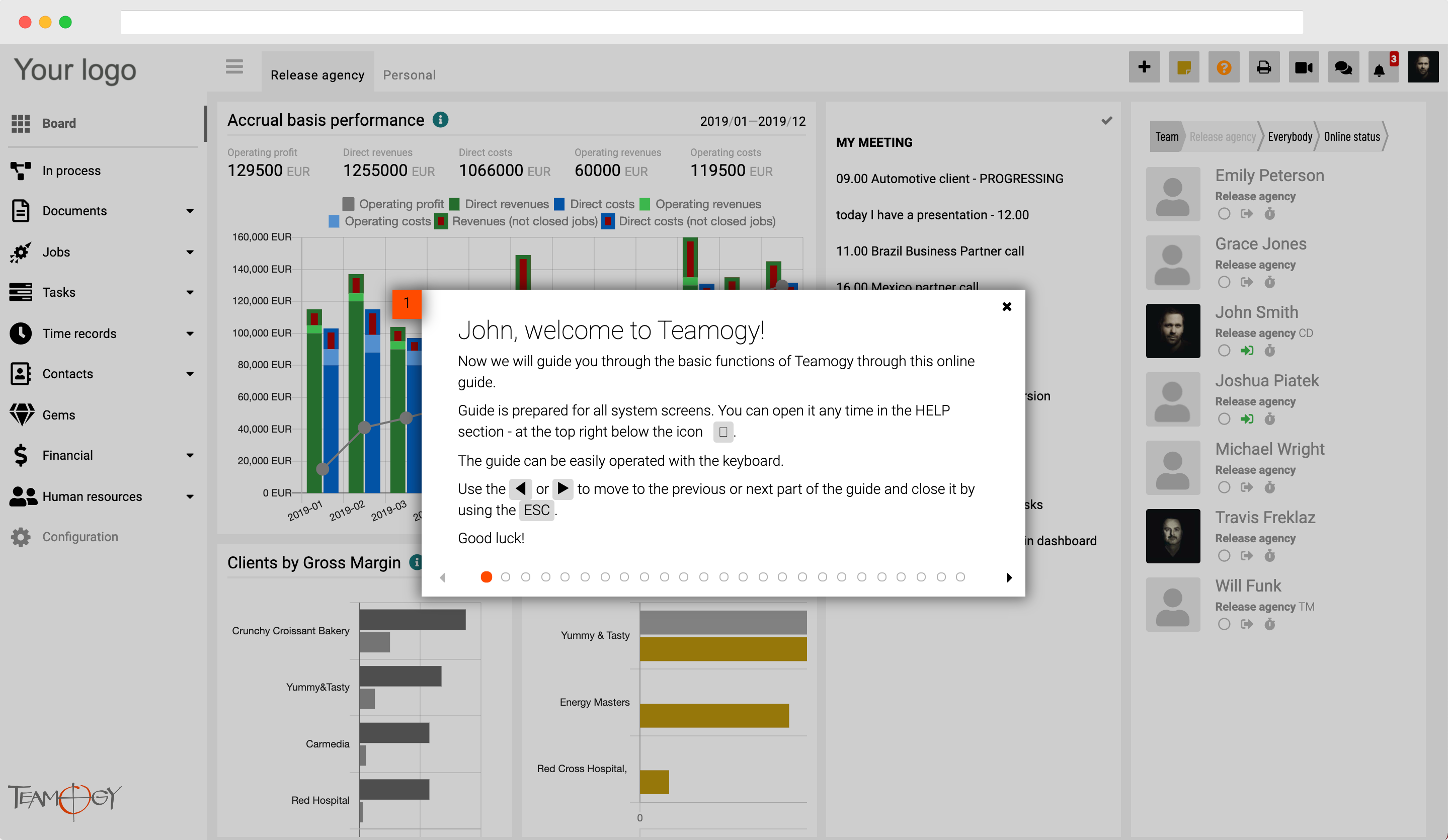Screen dimensions: 1448x840
Task: Open Emily Peterson's profile name
Action: click(x=1269, y=175)
